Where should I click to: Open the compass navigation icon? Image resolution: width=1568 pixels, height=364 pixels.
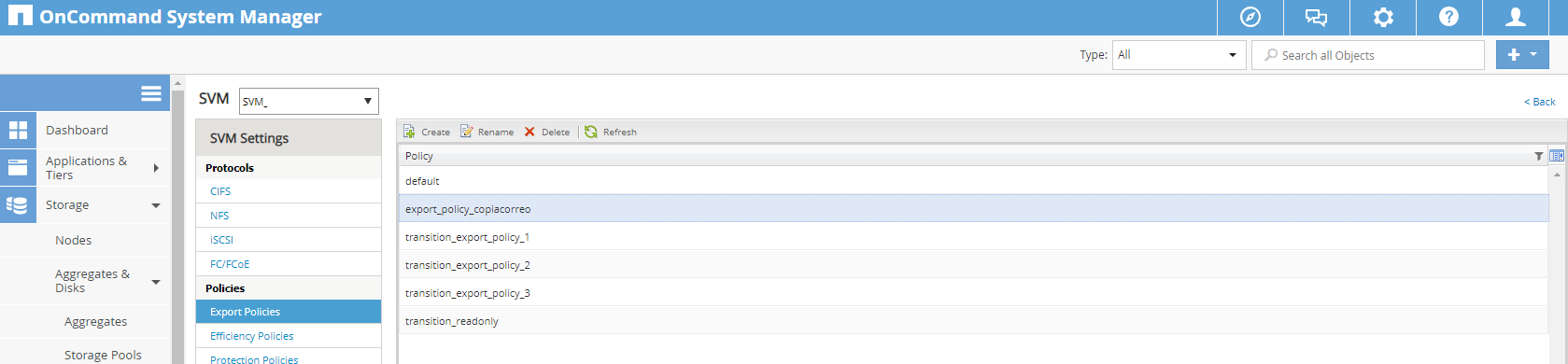(x=1250, y=17)
